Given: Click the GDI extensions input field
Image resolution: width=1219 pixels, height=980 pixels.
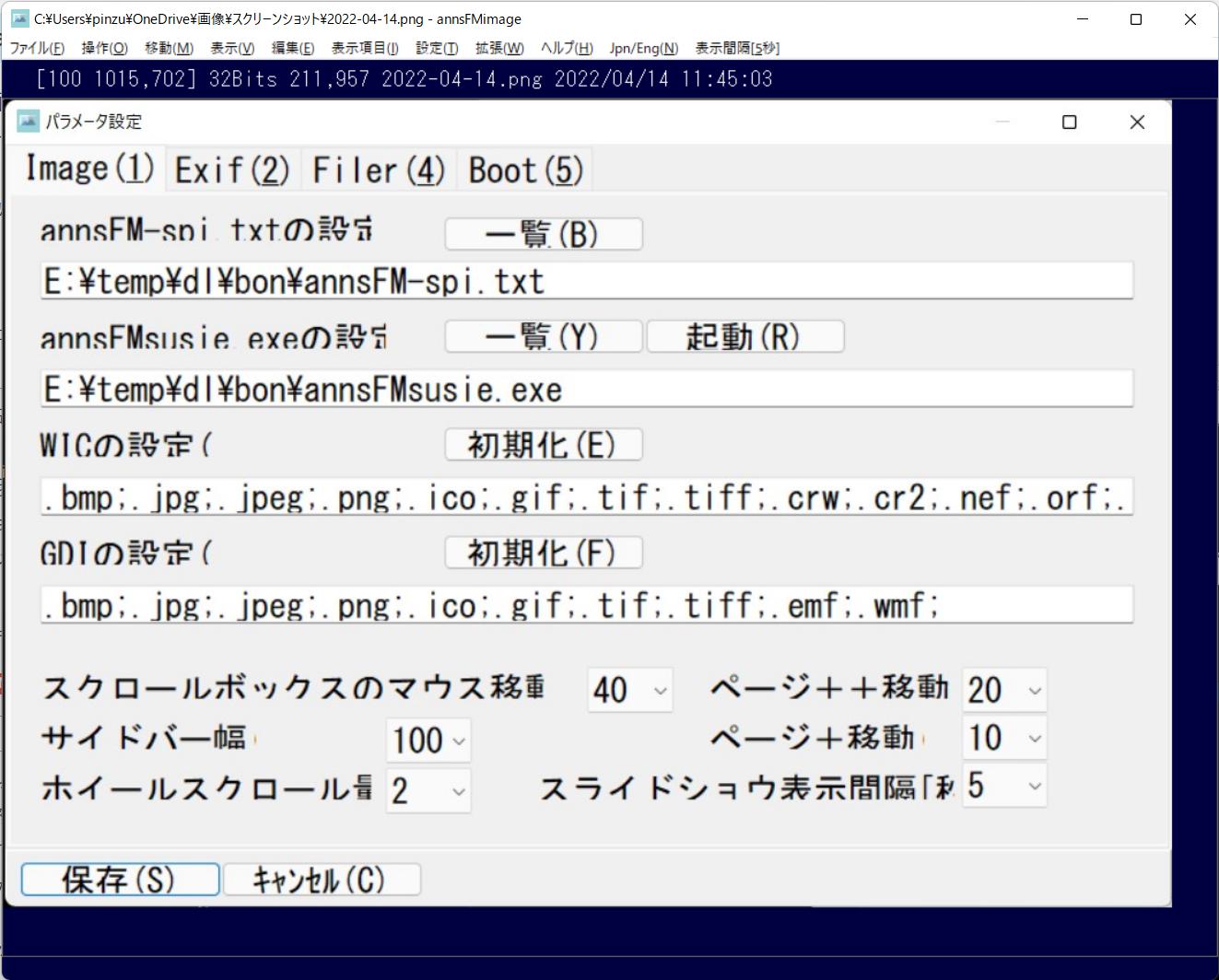Looking at the screenshot, I should [x=587, y=605].
